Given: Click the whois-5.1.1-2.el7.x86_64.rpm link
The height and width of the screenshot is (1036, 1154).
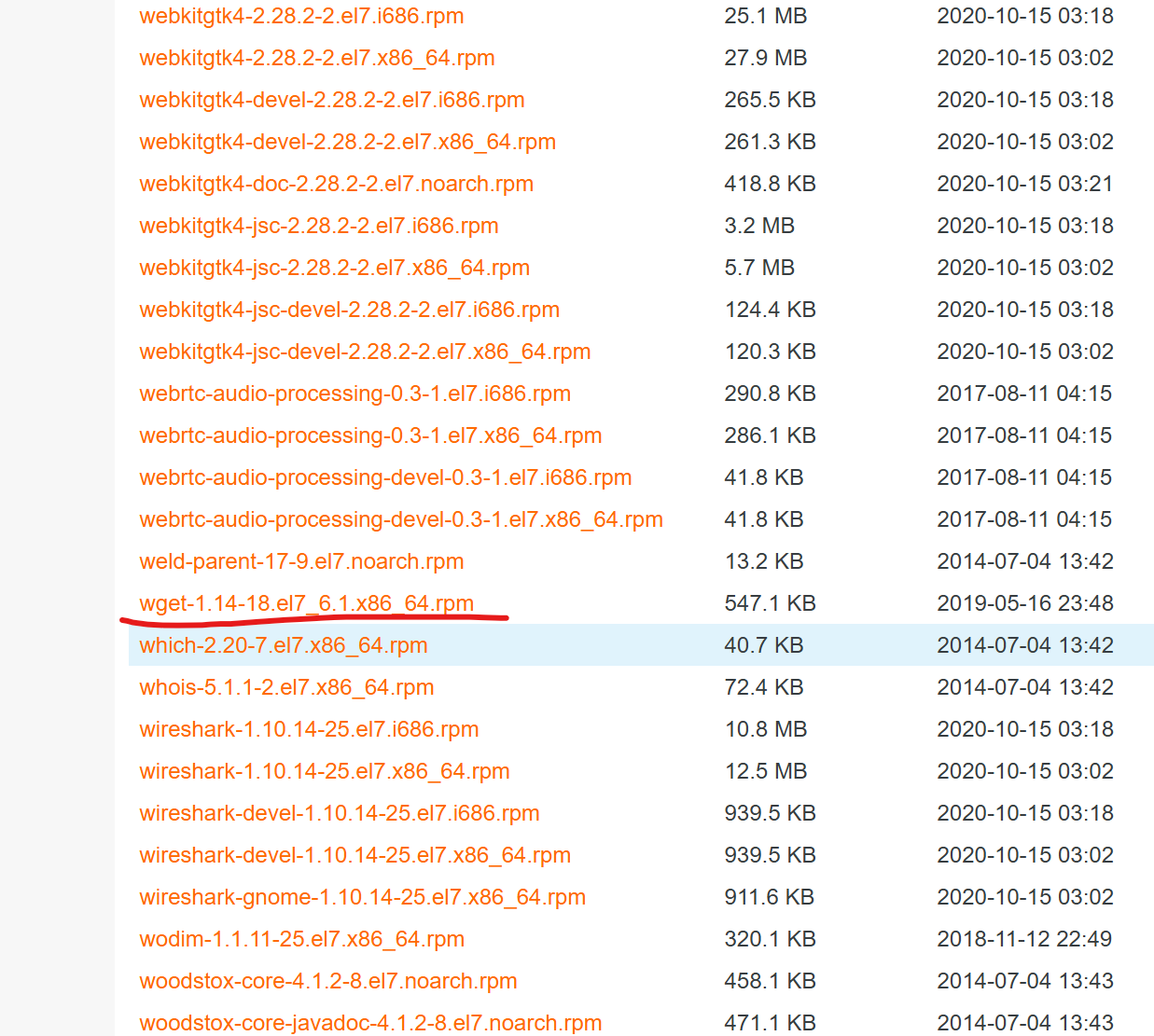Looking at the screenshot, I should [286, 687].
